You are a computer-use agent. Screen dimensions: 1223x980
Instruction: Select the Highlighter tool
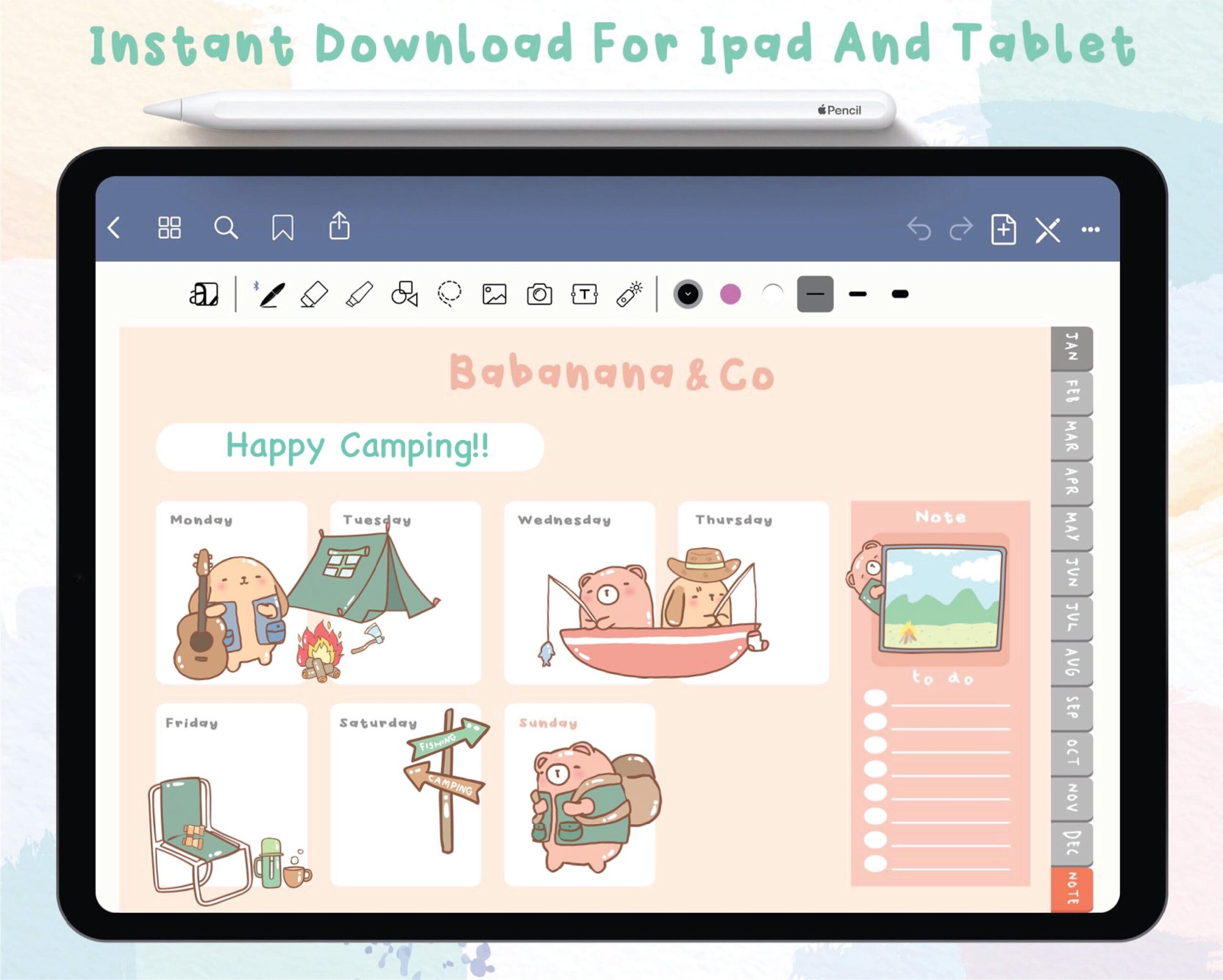[x=359, y=294]
